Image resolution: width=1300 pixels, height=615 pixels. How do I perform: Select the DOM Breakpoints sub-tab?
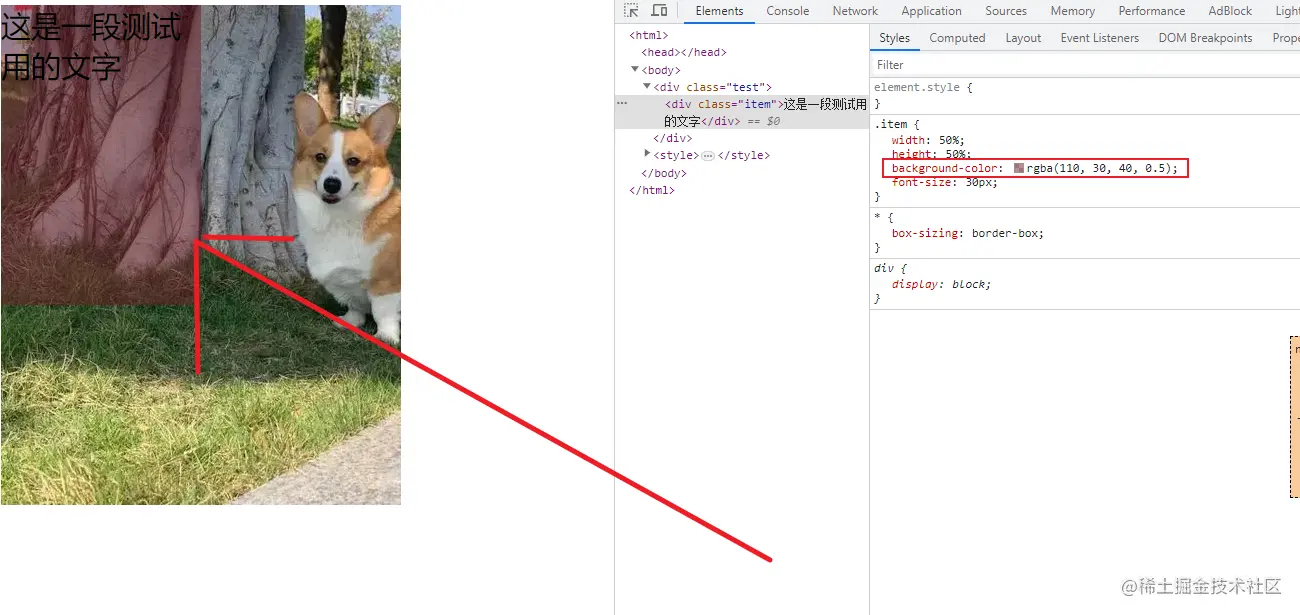coord(1205,38)
